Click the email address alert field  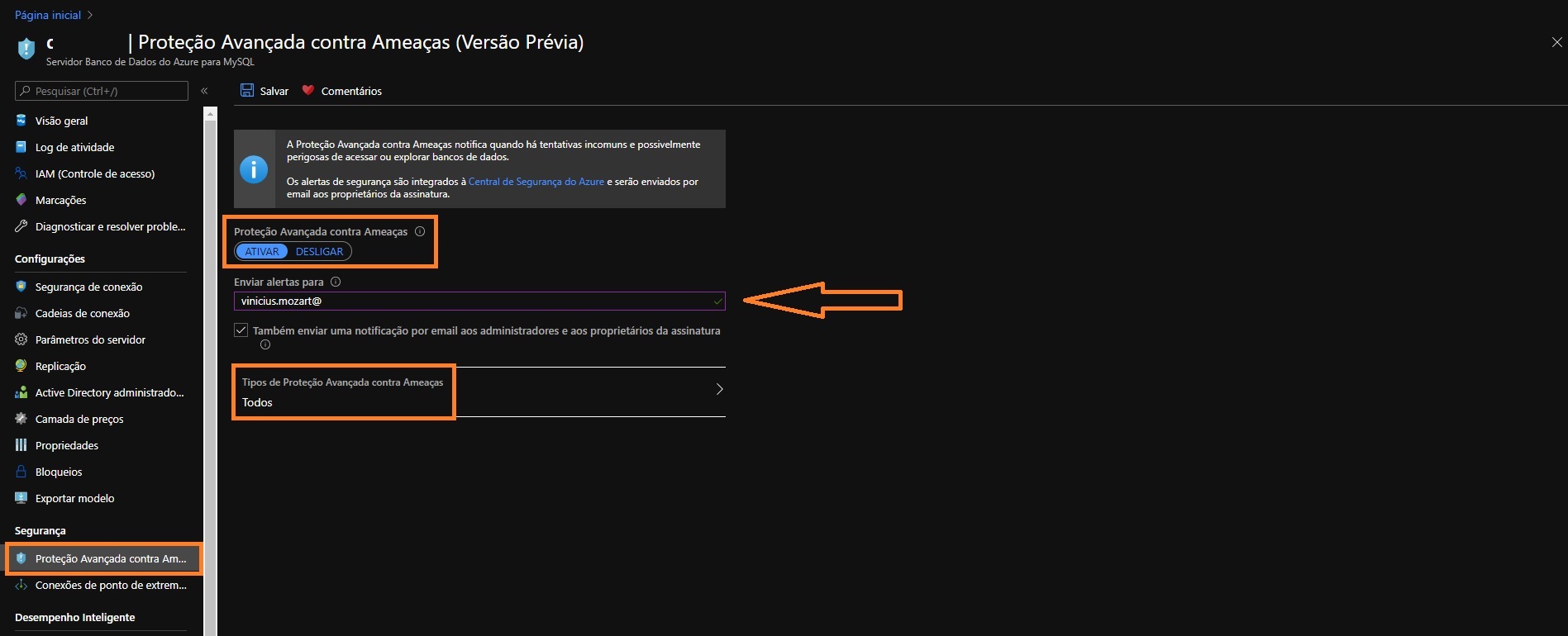point(479,301)
